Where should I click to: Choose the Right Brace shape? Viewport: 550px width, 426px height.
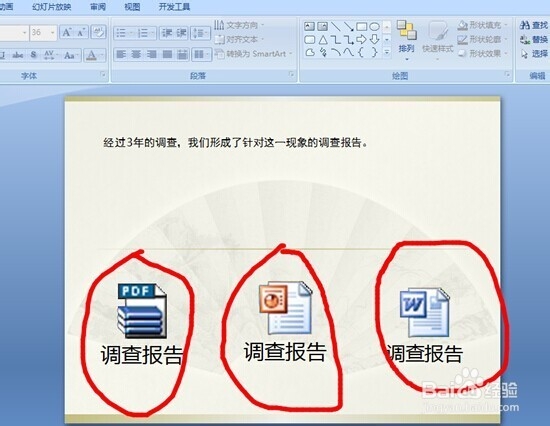point(374,53)
